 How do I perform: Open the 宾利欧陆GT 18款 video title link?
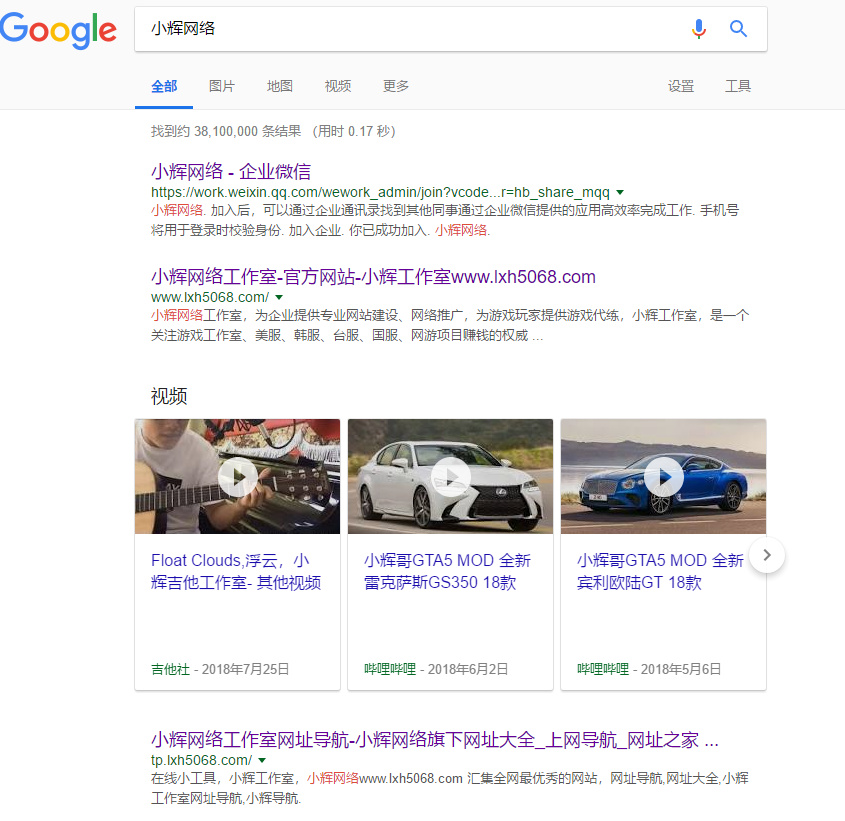(x=660, y=571)
